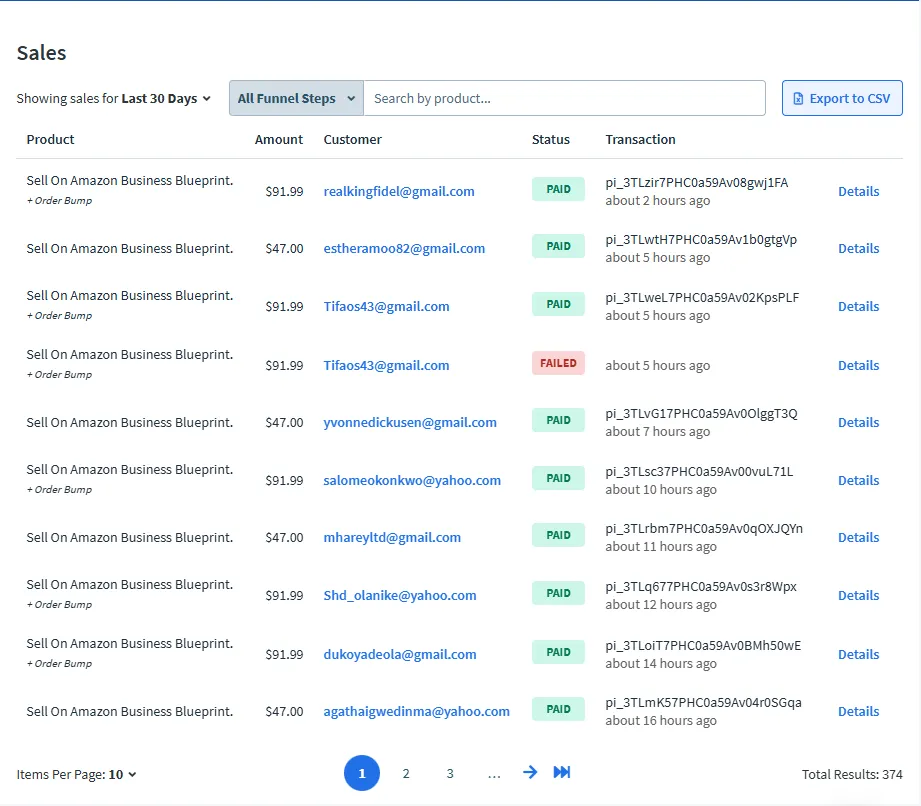Open the Last 30 Days date range dropdown
The width and height of the screenshot is (921, 806).
pyautogui.click(x=166, y=99)
